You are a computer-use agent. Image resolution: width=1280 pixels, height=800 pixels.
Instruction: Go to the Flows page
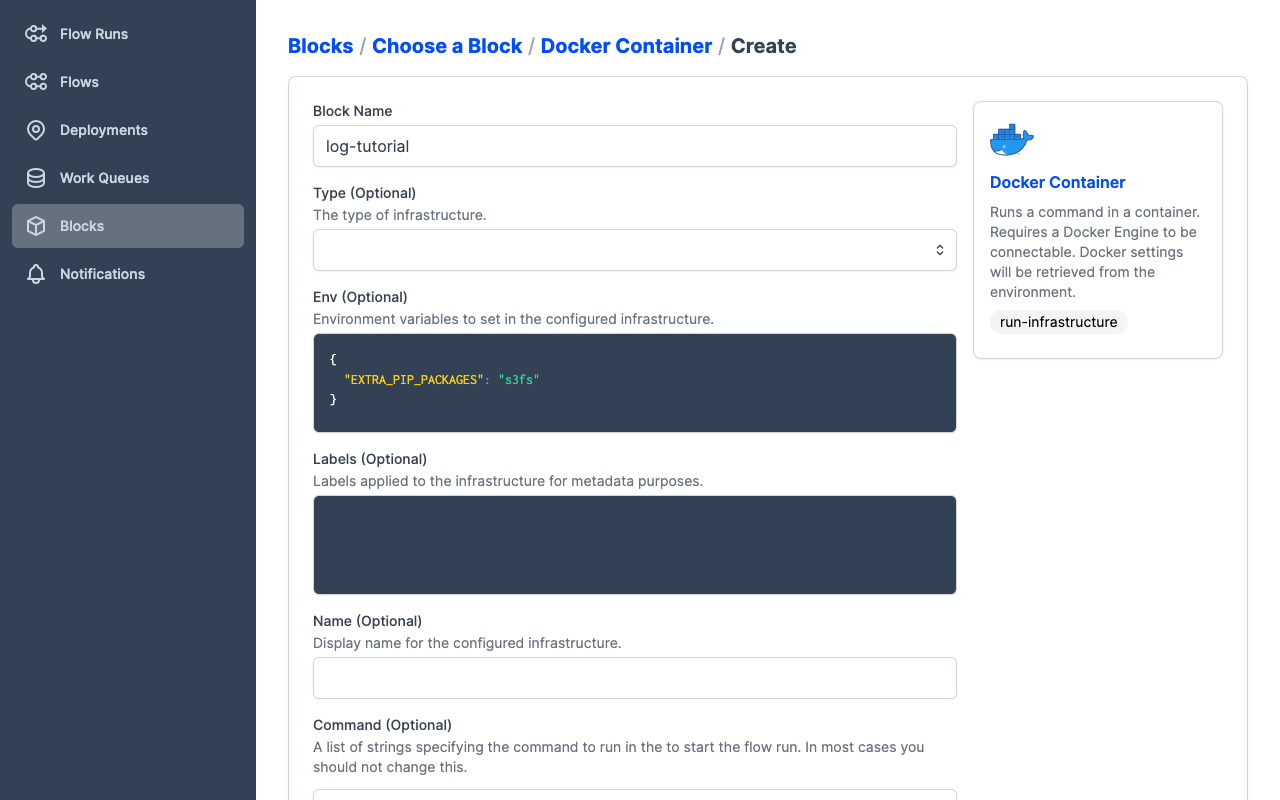pyautogui.click(x=128, y=82)
